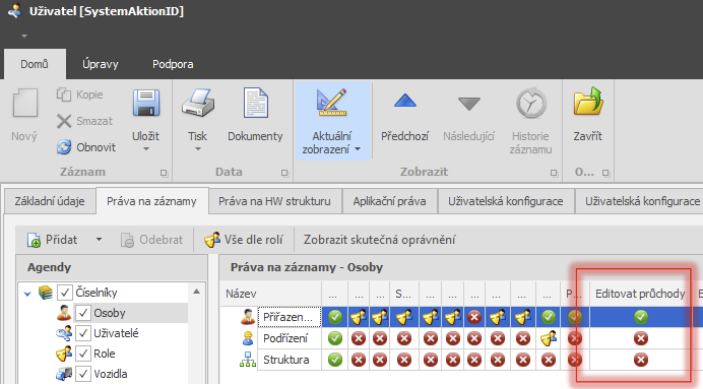
Task: Open the Práva na záznamy tab
Action: coord(152,201)
